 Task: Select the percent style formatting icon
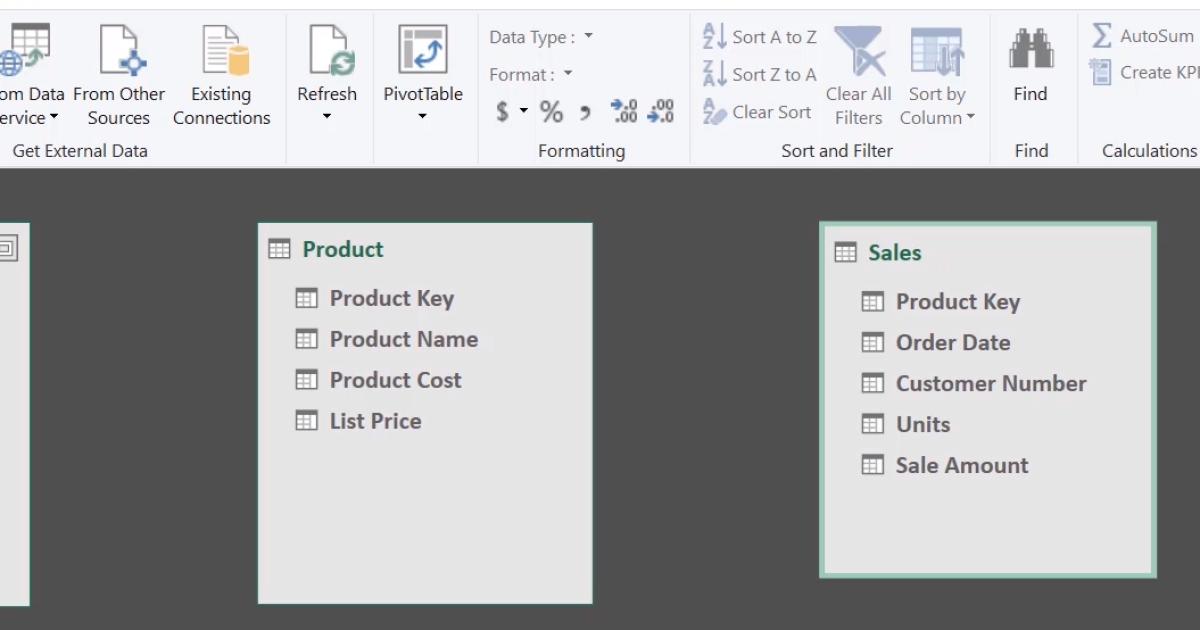tap(550, 111)
